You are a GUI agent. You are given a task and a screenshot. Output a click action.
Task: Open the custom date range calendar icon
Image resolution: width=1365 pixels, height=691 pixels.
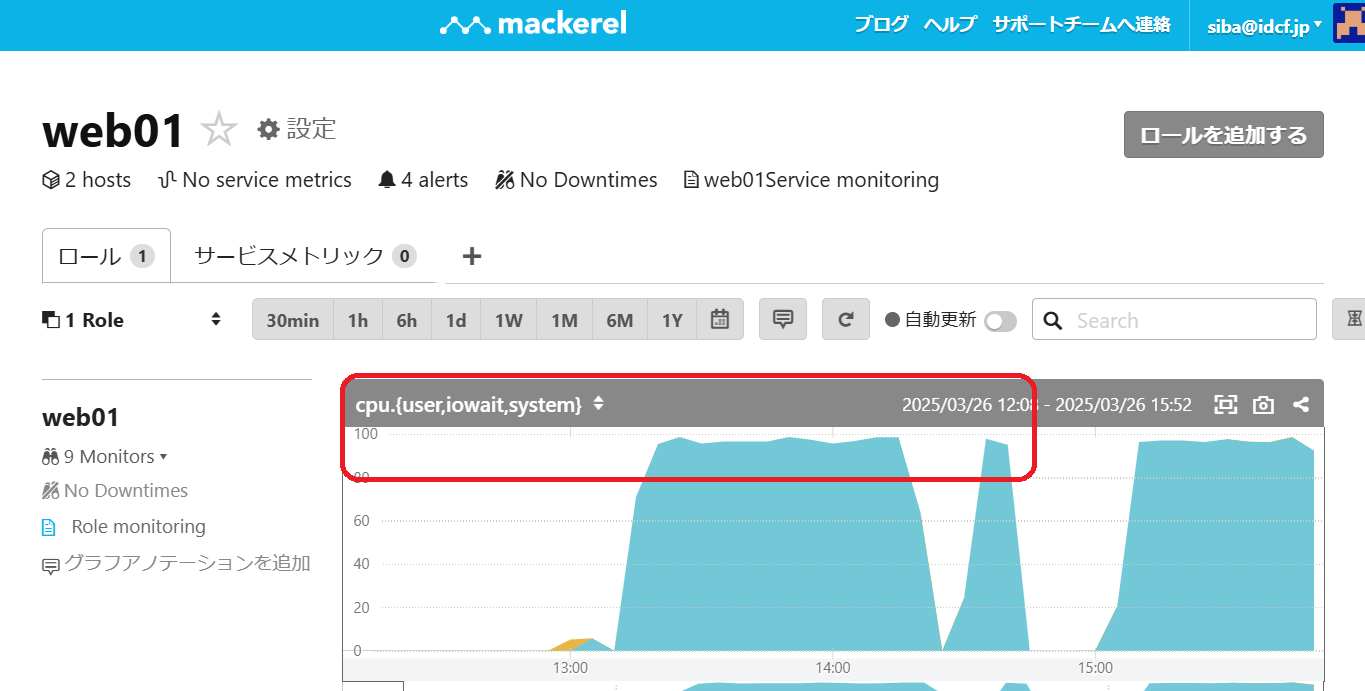[720, 320]
